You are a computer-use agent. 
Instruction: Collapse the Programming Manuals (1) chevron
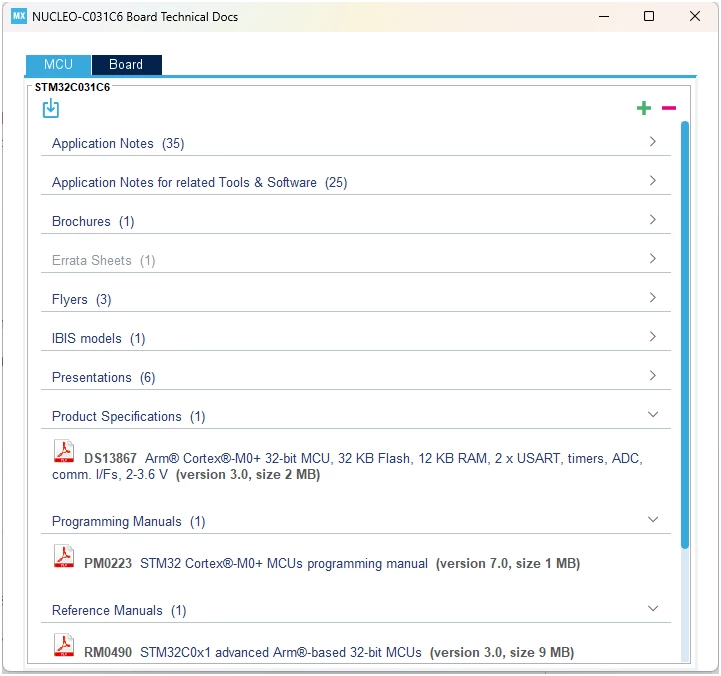coord(652,519)
